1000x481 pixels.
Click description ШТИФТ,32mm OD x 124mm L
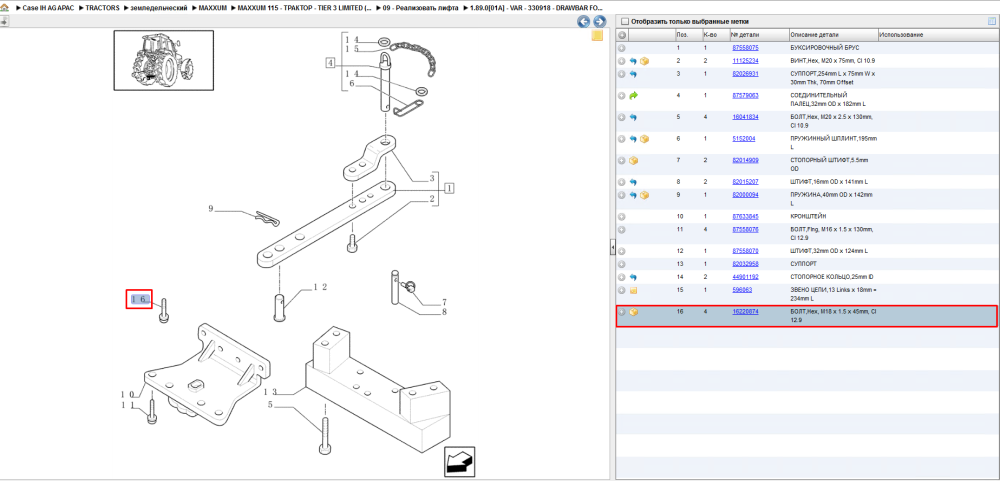829,251
